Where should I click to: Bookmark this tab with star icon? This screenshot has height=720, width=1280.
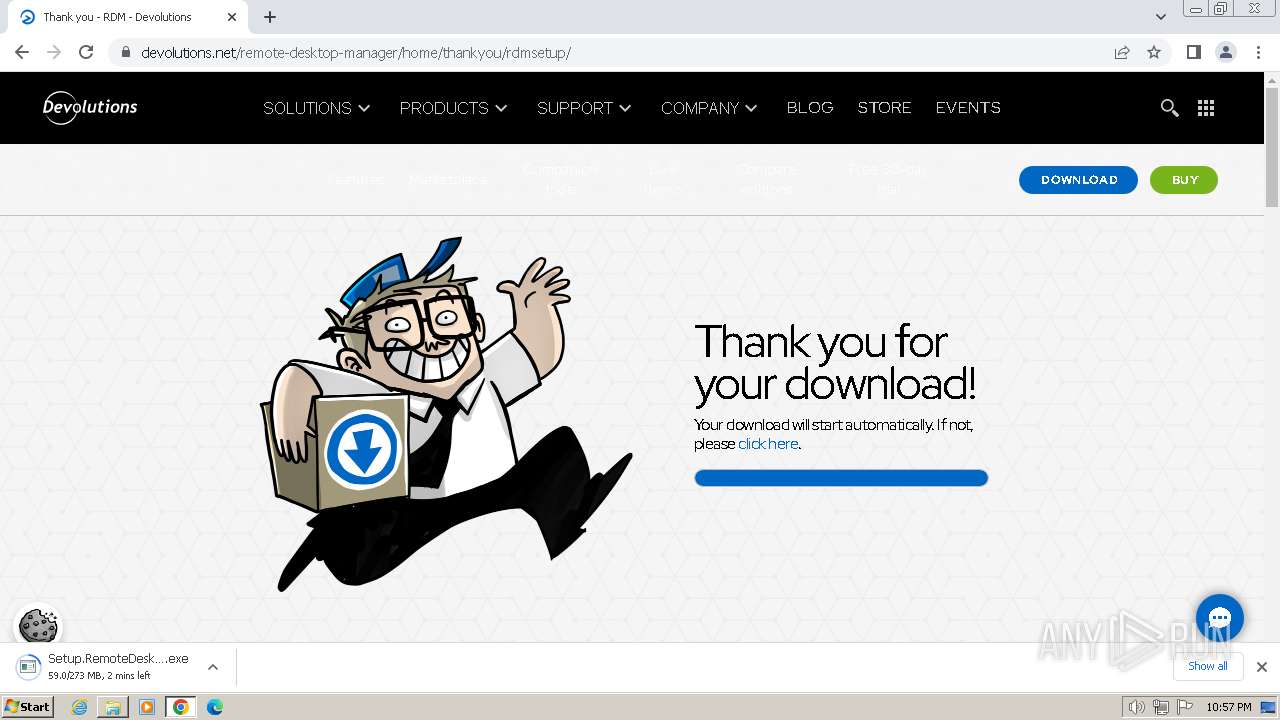1154,52
